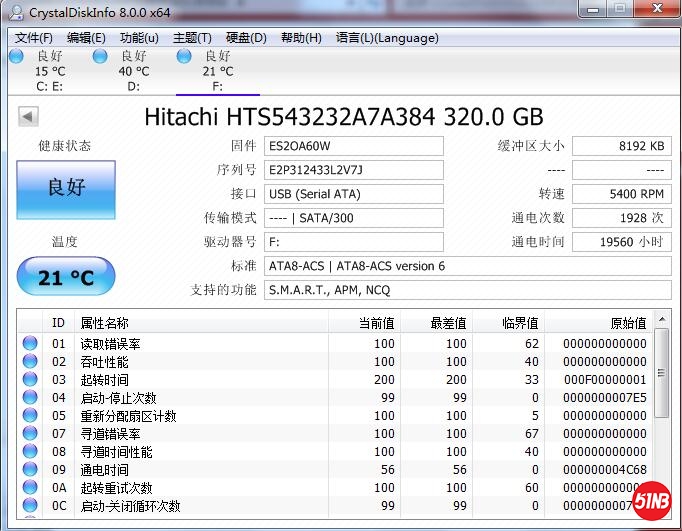Click the 良好 health status button
The image size is (682, 531).
(66, 188)
